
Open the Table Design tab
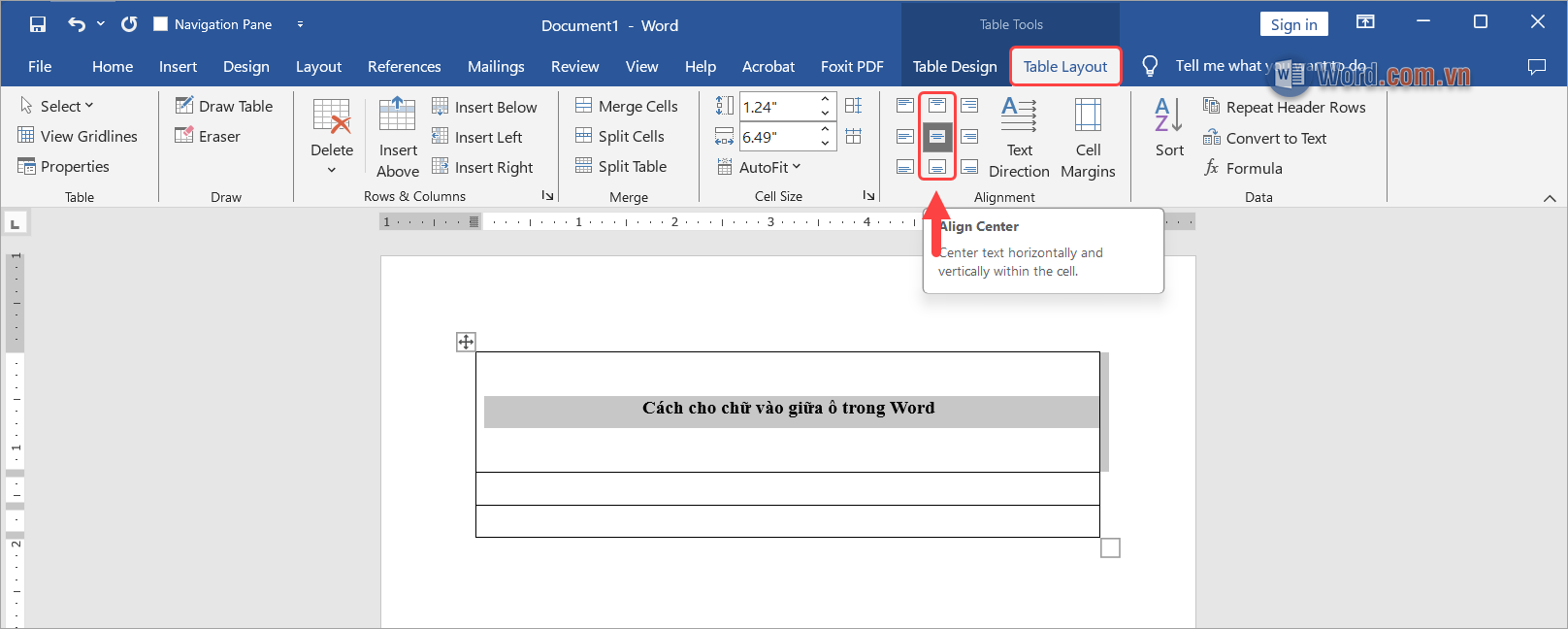[x=955, y=66]
